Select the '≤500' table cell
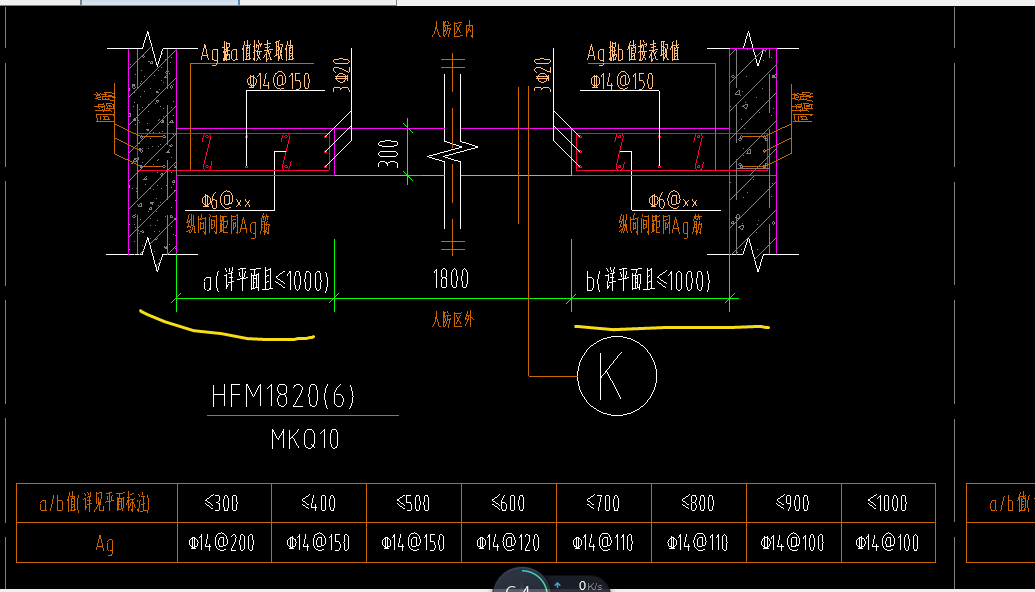Screen dimensions: 1035x592 (x=414, y=504)
